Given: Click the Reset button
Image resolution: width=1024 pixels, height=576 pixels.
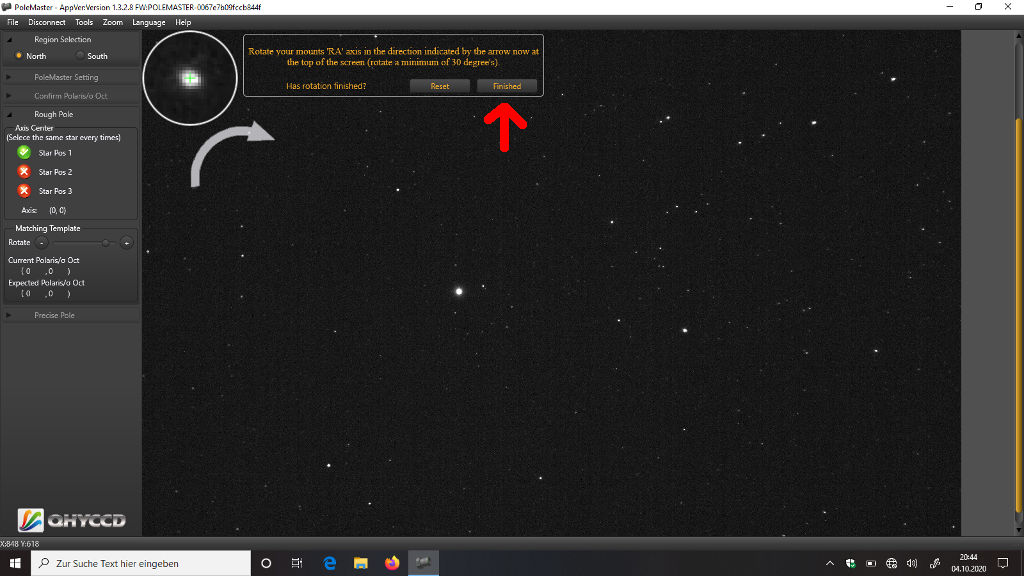Looking at the screenshot, I should click(440, 86).
